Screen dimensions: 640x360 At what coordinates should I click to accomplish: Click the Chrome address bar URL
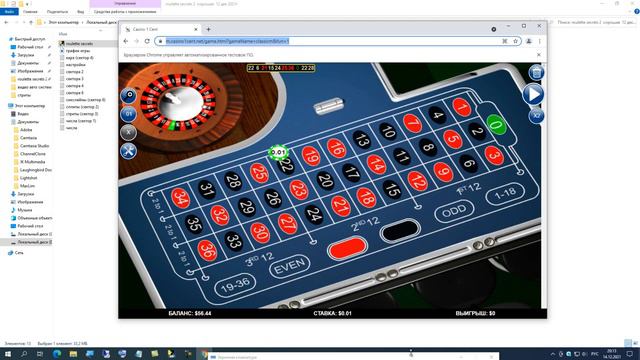[x=227, y=41]
